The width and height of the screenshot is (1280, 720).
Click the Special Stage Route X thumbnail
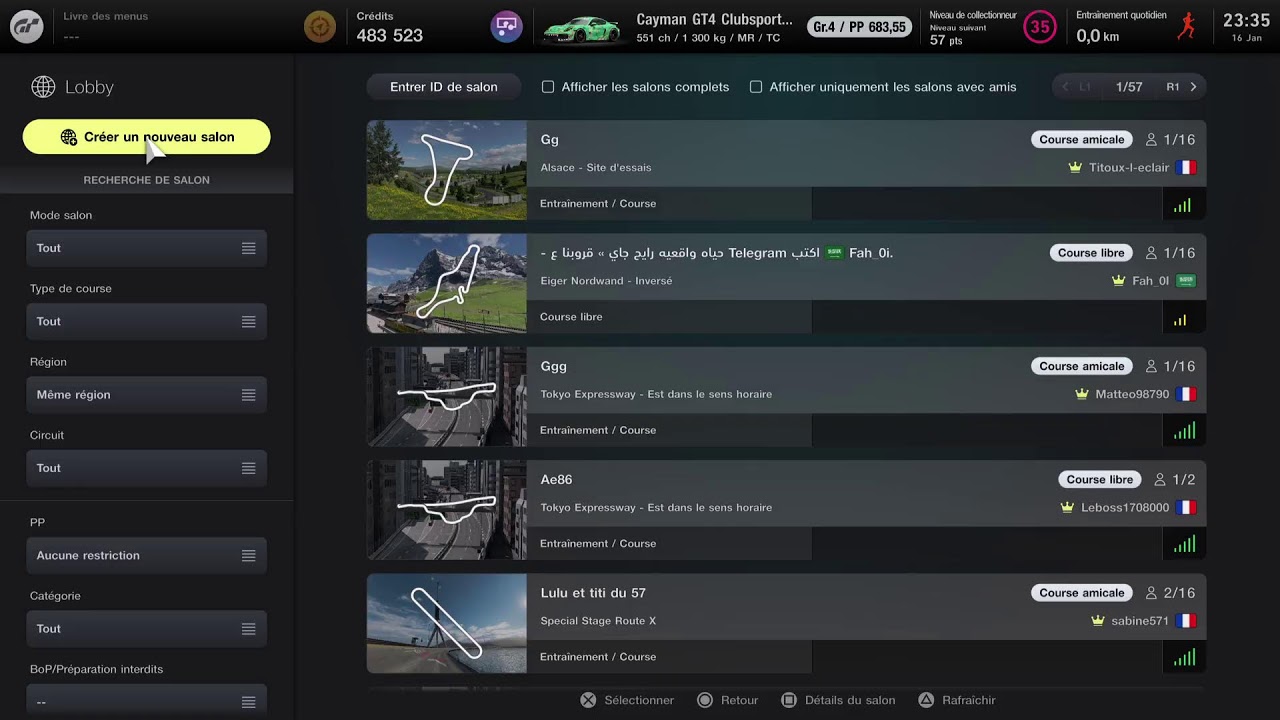[446, 623]
